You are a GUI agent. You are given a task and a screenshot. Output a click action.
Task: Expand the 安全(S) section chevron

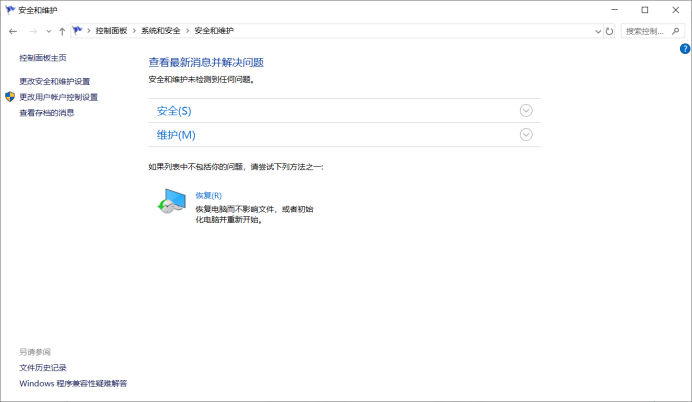tap(527, 111)
